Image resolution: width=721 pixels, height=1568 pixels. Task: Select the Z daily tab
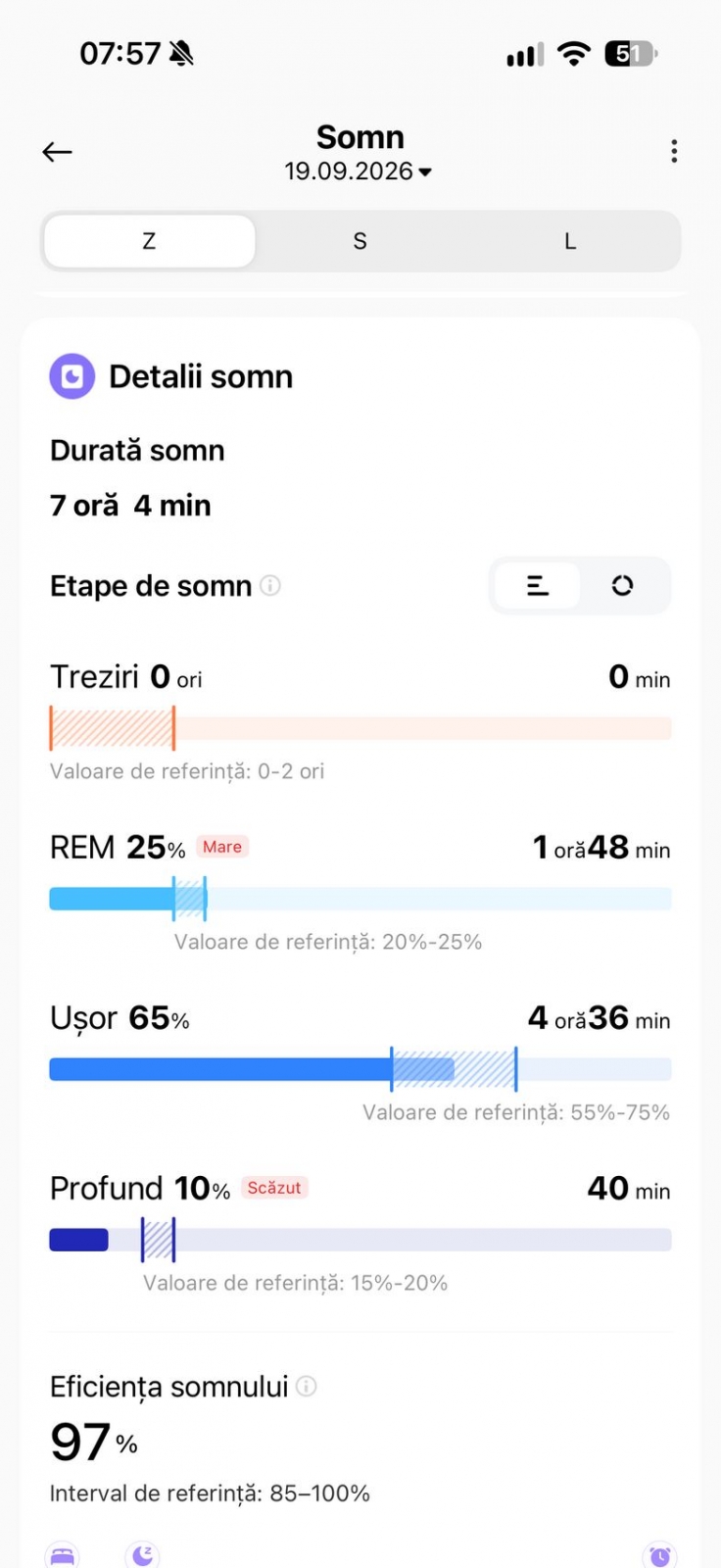(150, 241)
